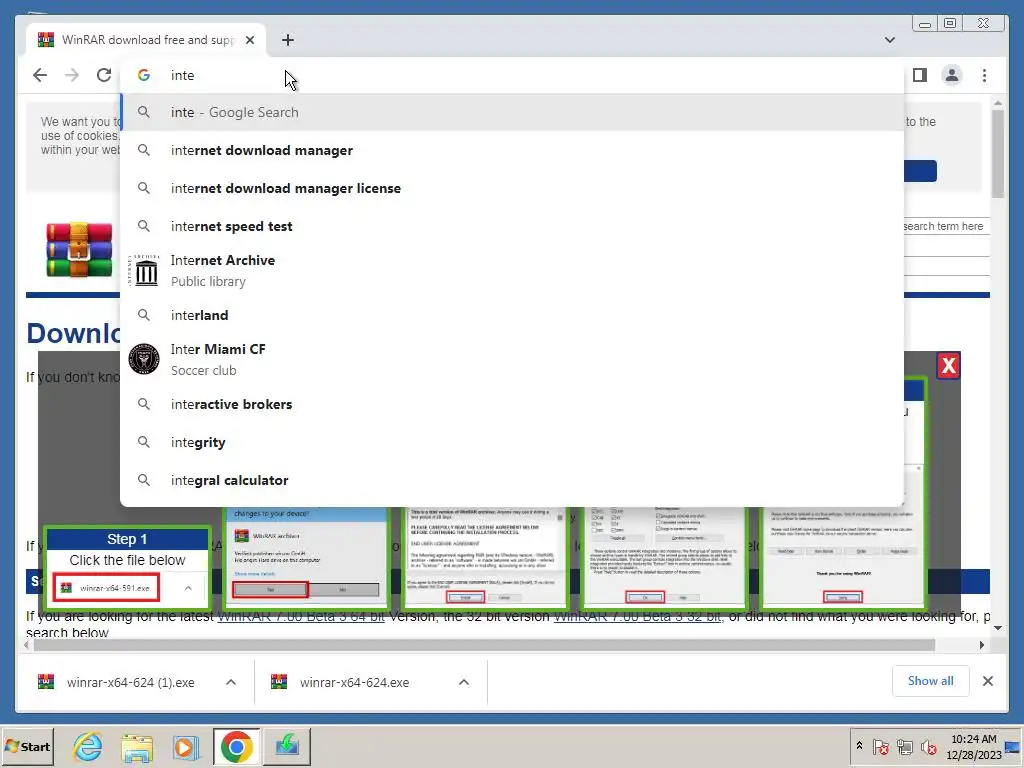Open the Chrome profile avatar

(x=952, y=75)
